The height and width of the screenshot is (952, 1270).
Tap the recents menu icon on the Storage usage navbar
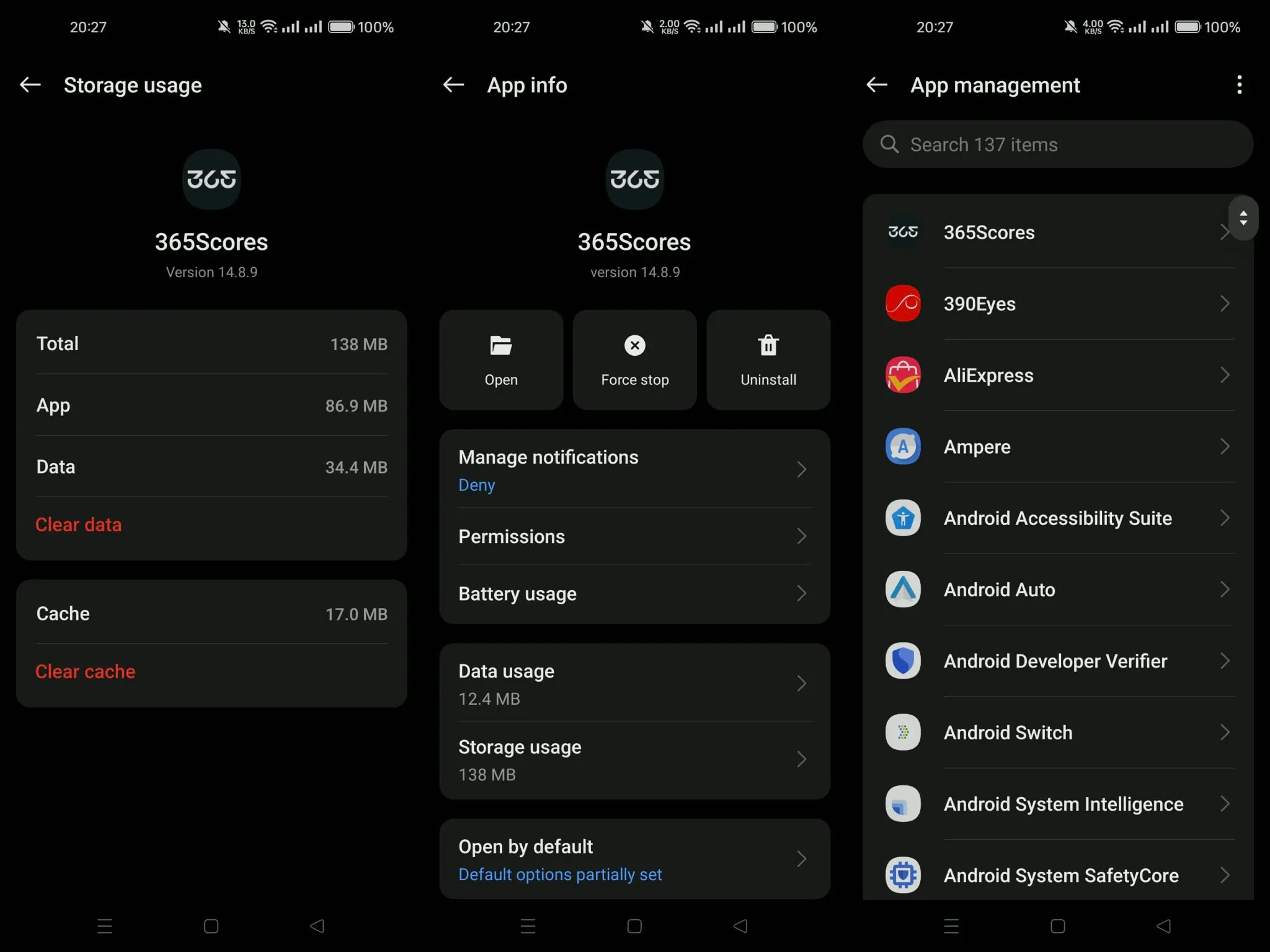[105, 926]
